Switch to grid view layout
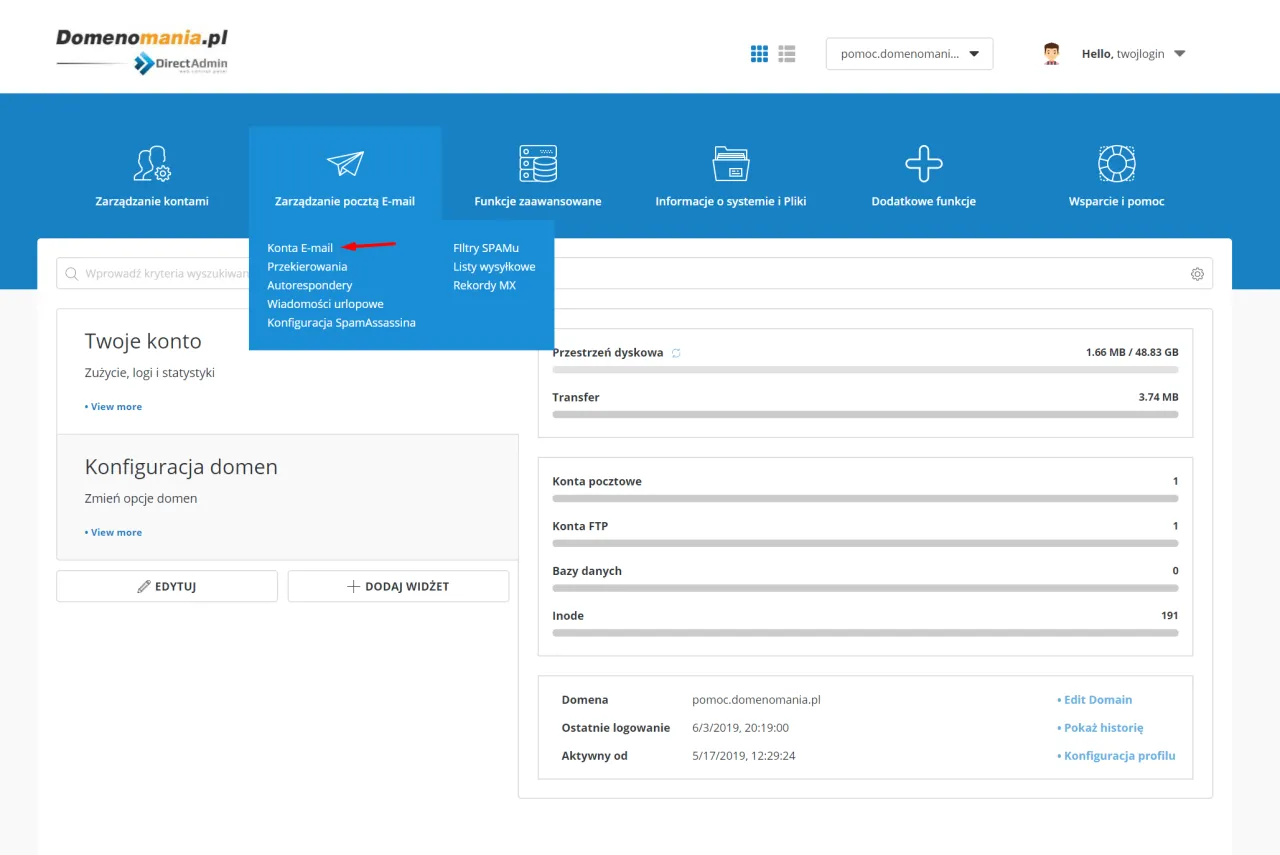1280x855 pixels. [x=759, y=53]
